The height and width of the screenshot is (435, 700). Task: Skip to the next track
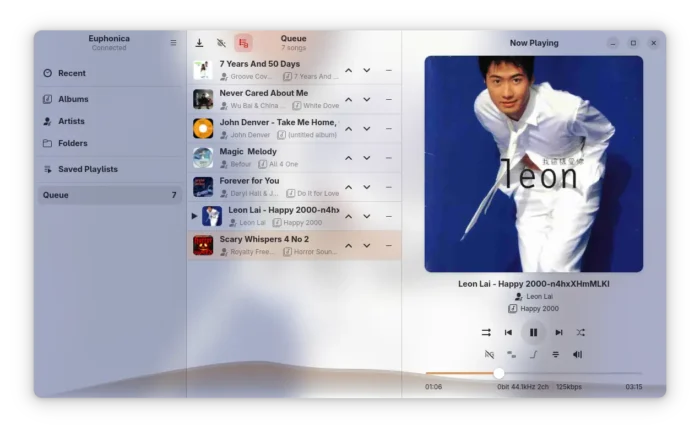(x=558, y=332)
